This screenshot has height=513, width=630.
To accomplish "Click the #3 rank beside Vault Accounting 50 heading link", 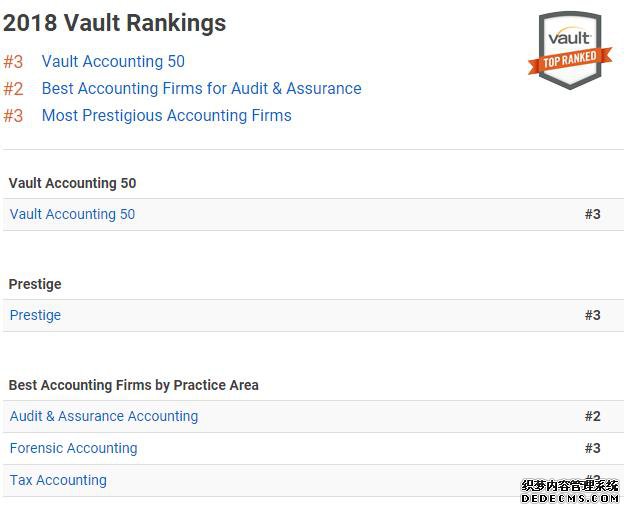I will click(x=13, y=62).
